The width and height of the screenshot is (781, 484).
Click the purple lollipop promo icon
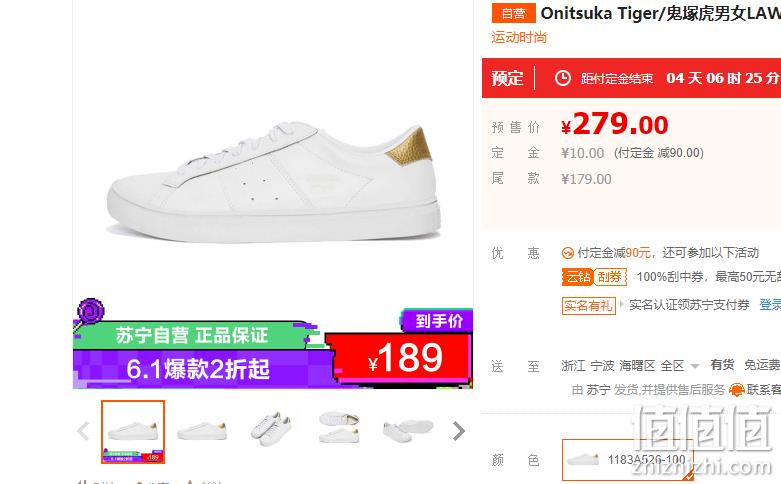tap(91, 312)
